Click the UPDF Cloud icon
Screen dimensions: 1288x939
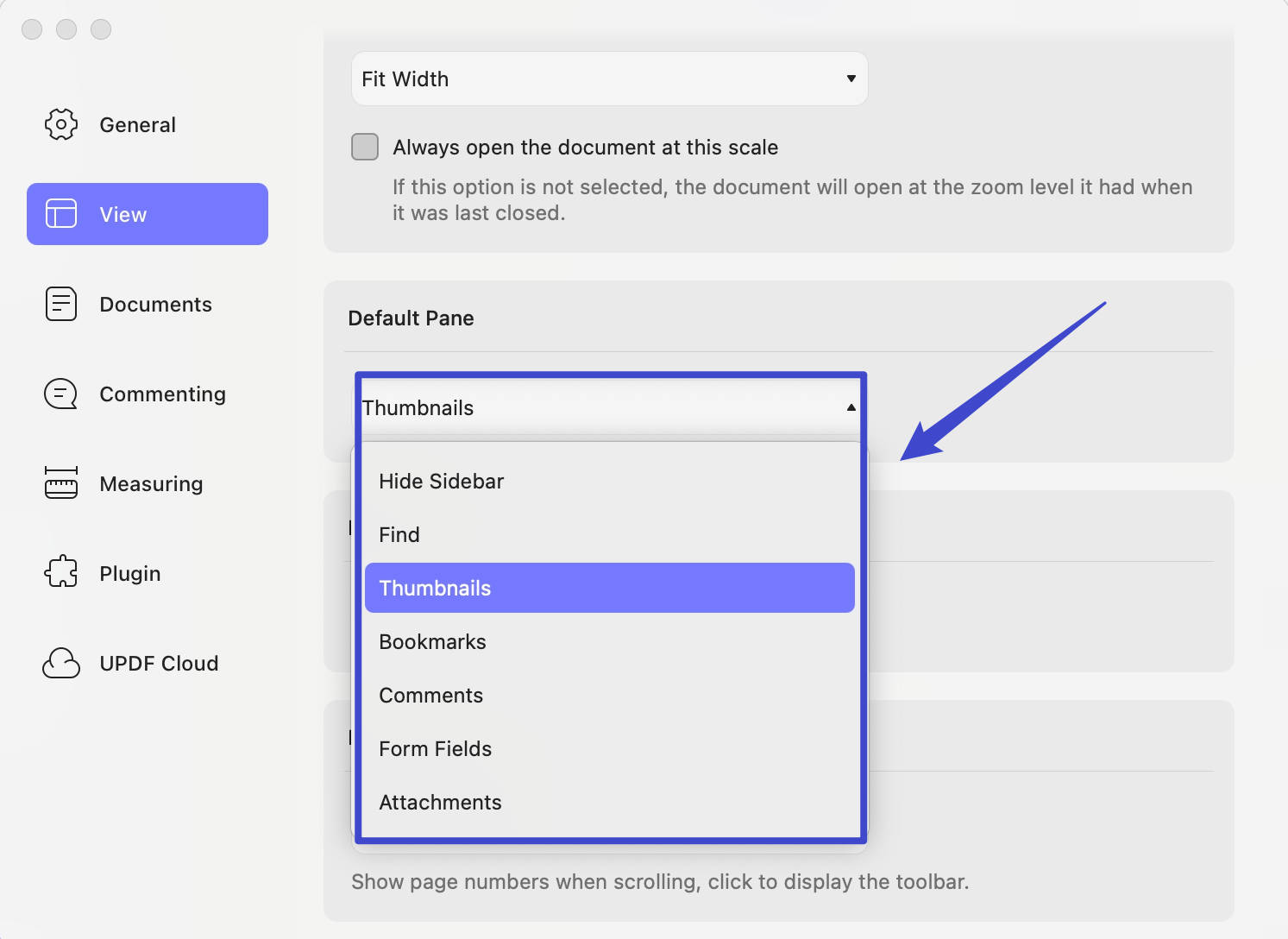(61, 663)
